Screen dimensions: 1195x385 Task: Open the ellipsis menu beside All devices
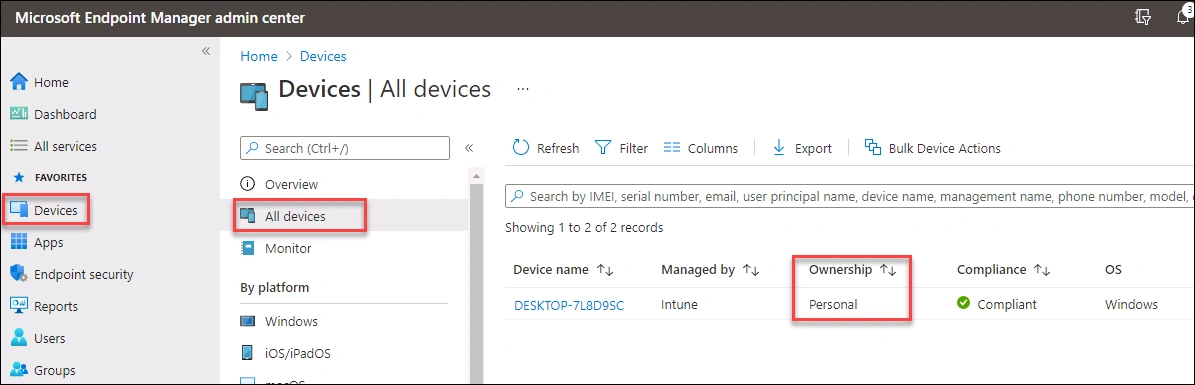click(x=523, y=88)
